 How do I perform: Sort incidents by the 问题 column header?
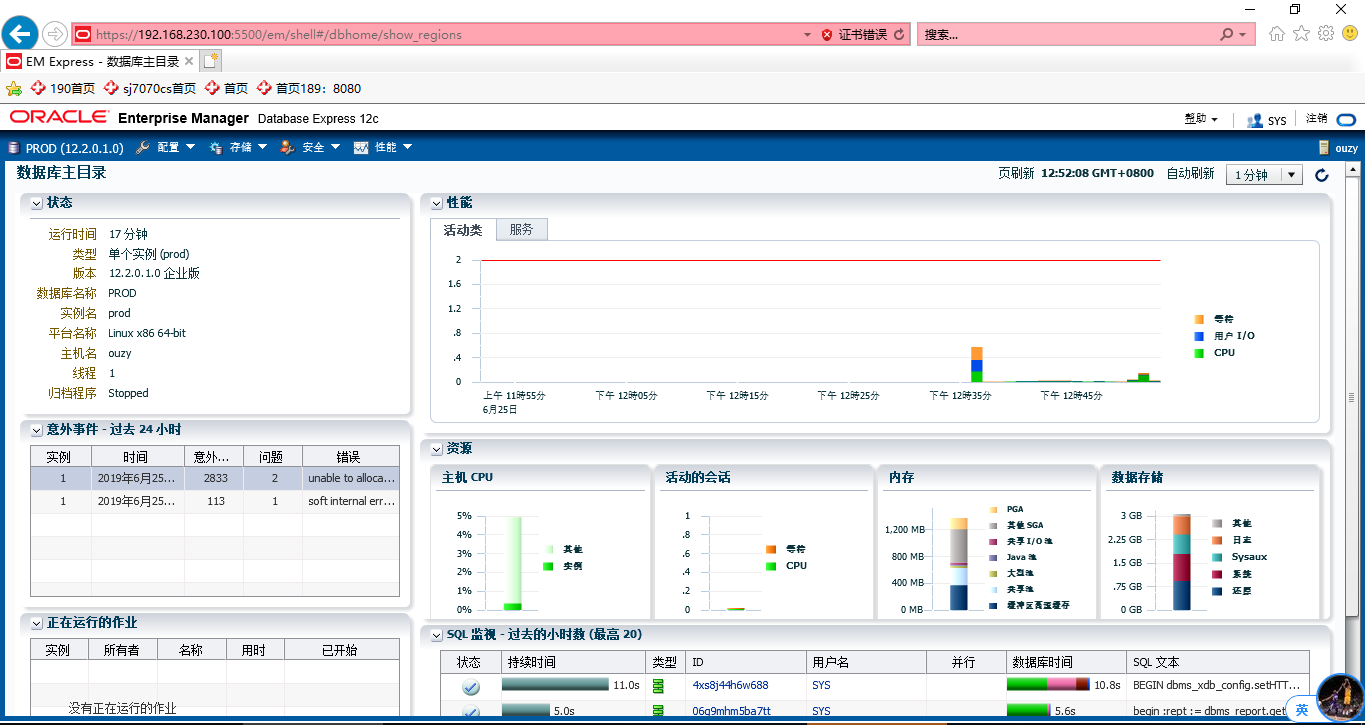click(x=272, y=457)
